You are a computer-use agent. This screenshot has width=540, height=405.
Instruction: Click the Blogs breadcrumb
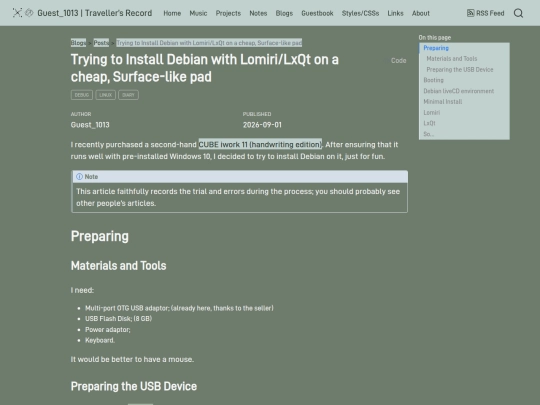pos(78,43)
